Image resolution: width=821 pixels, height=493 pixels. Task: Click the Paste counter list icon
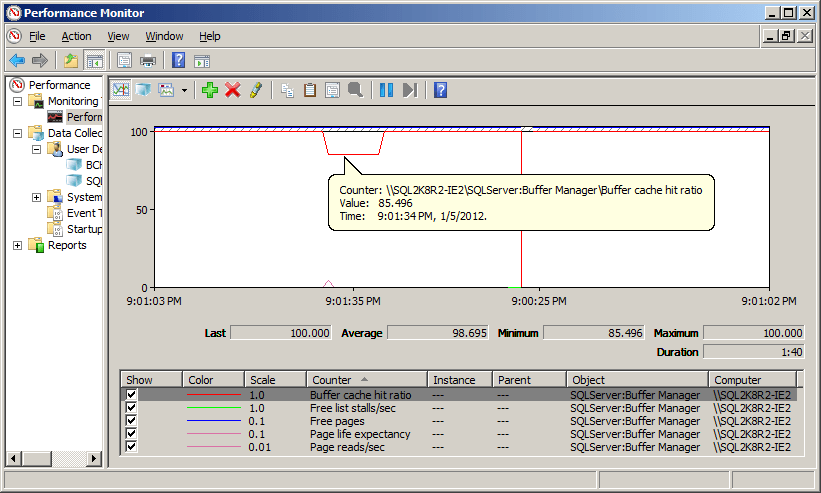tap(310, 90)
